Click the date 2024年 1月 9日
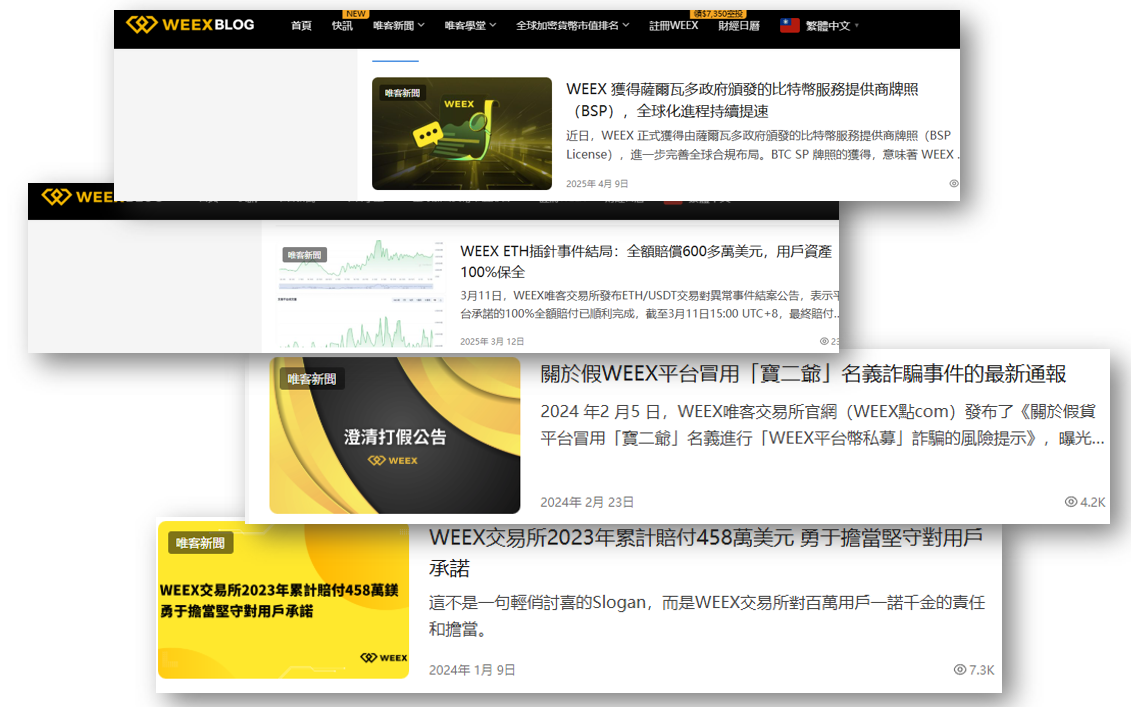The image size is (1131, 707). click(472, 670)
